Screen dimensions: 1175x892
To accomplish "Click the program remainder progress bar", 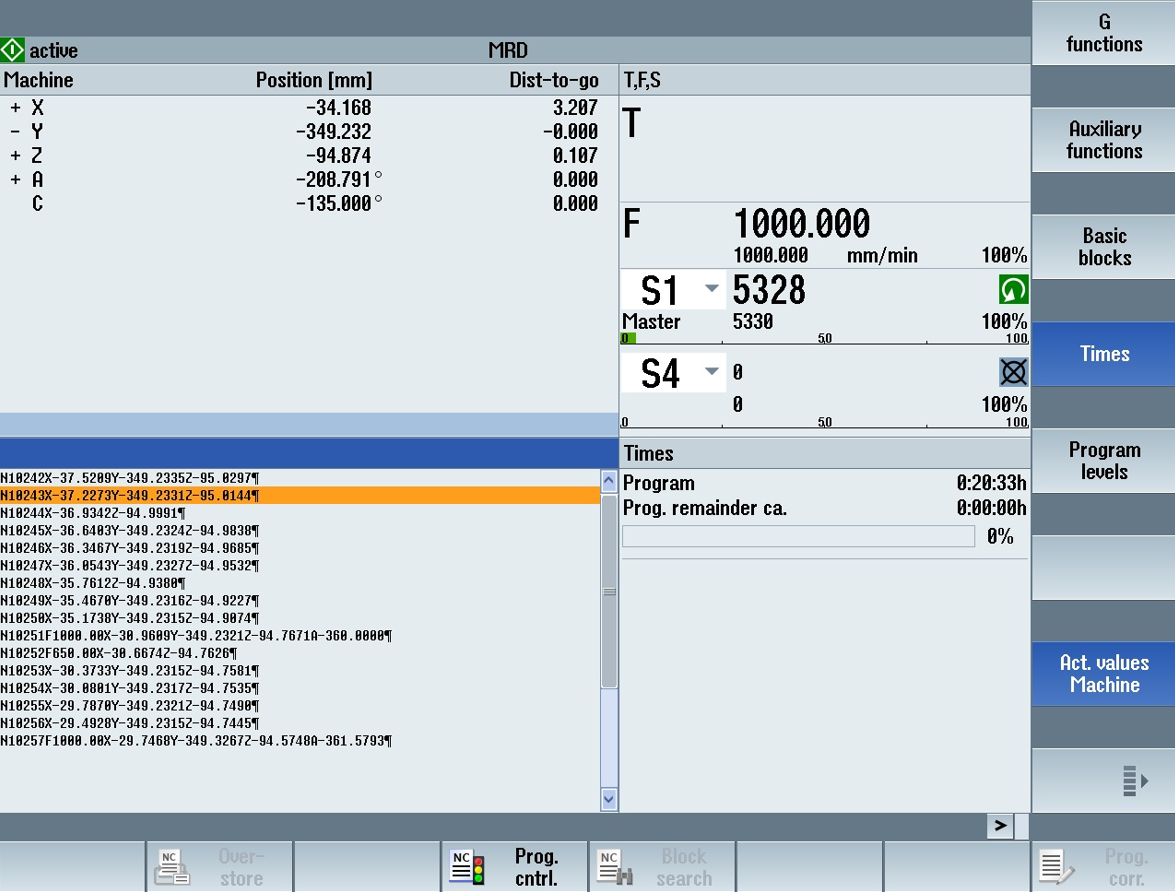I will click(798, 537).
